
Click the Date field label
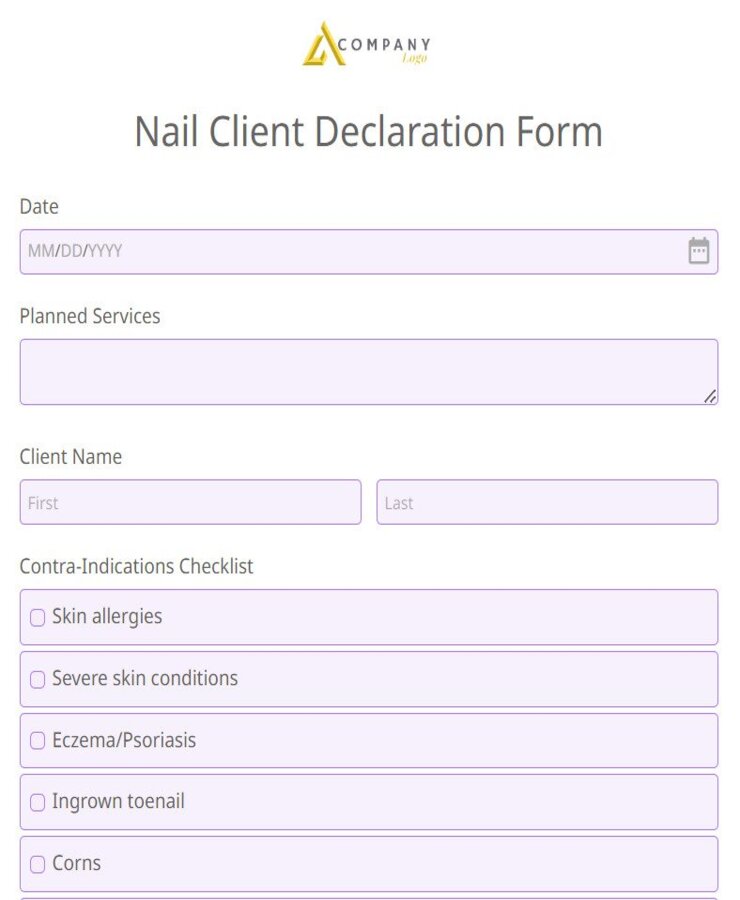[39, 208]
